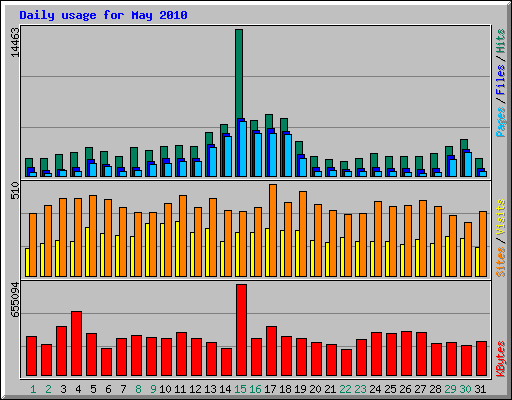
Task: Click day 14 on the x-axis
Action: (225, 389)
